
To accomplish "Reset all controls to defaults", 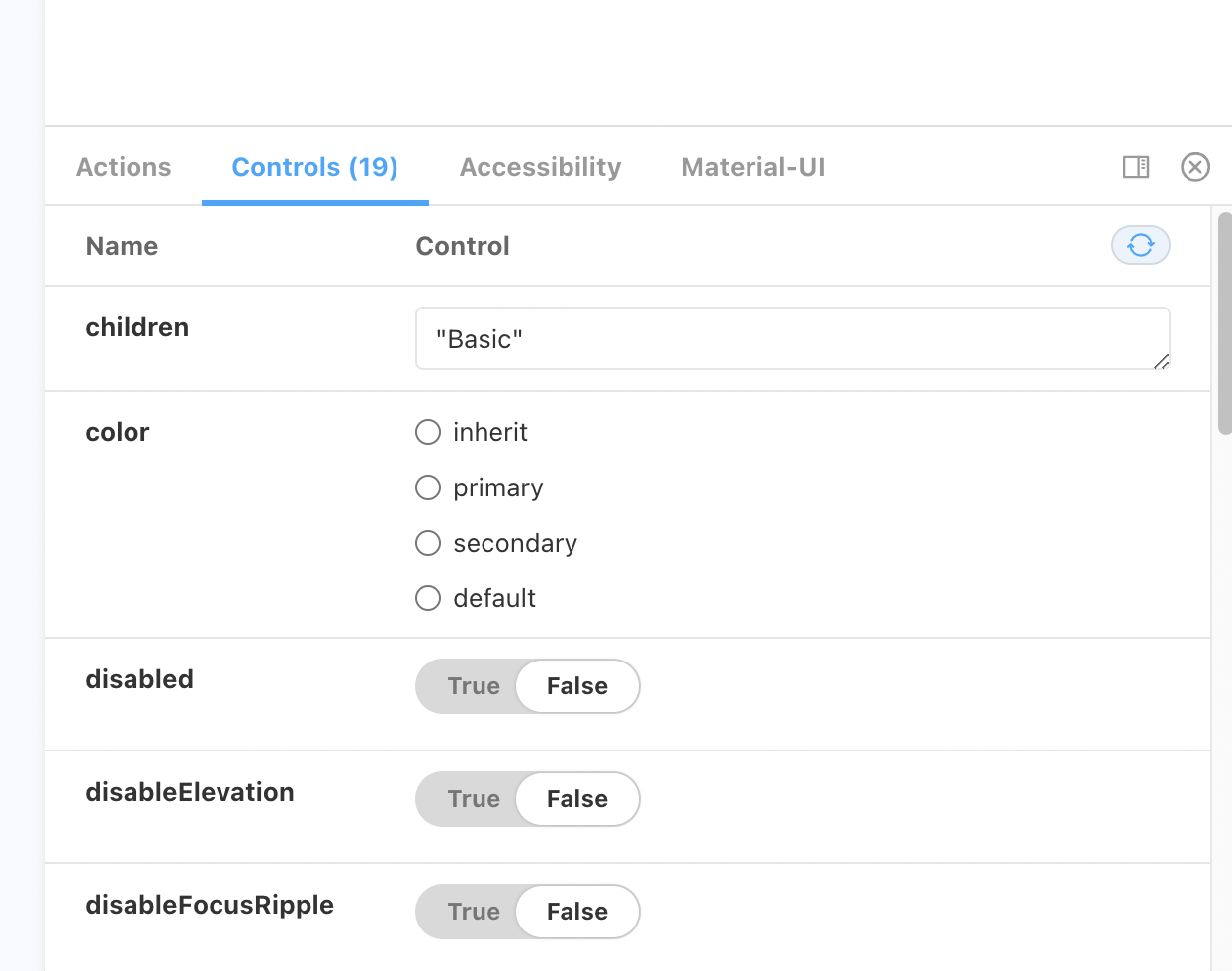I will tap(1140, 245).
